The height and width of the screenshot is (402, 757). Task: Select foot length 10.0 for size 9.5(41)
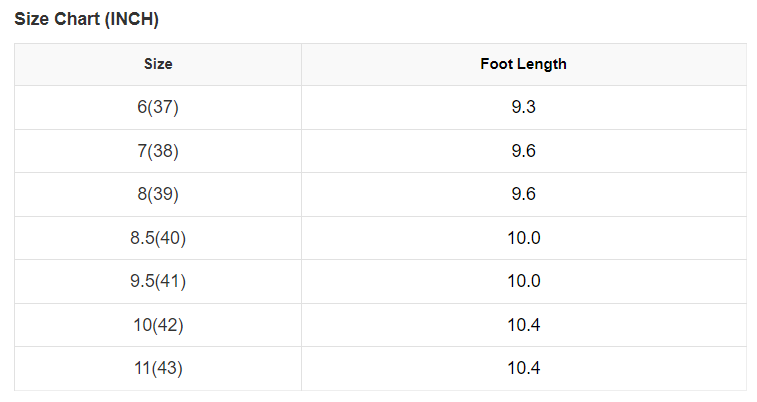click(x=524, y=281)
